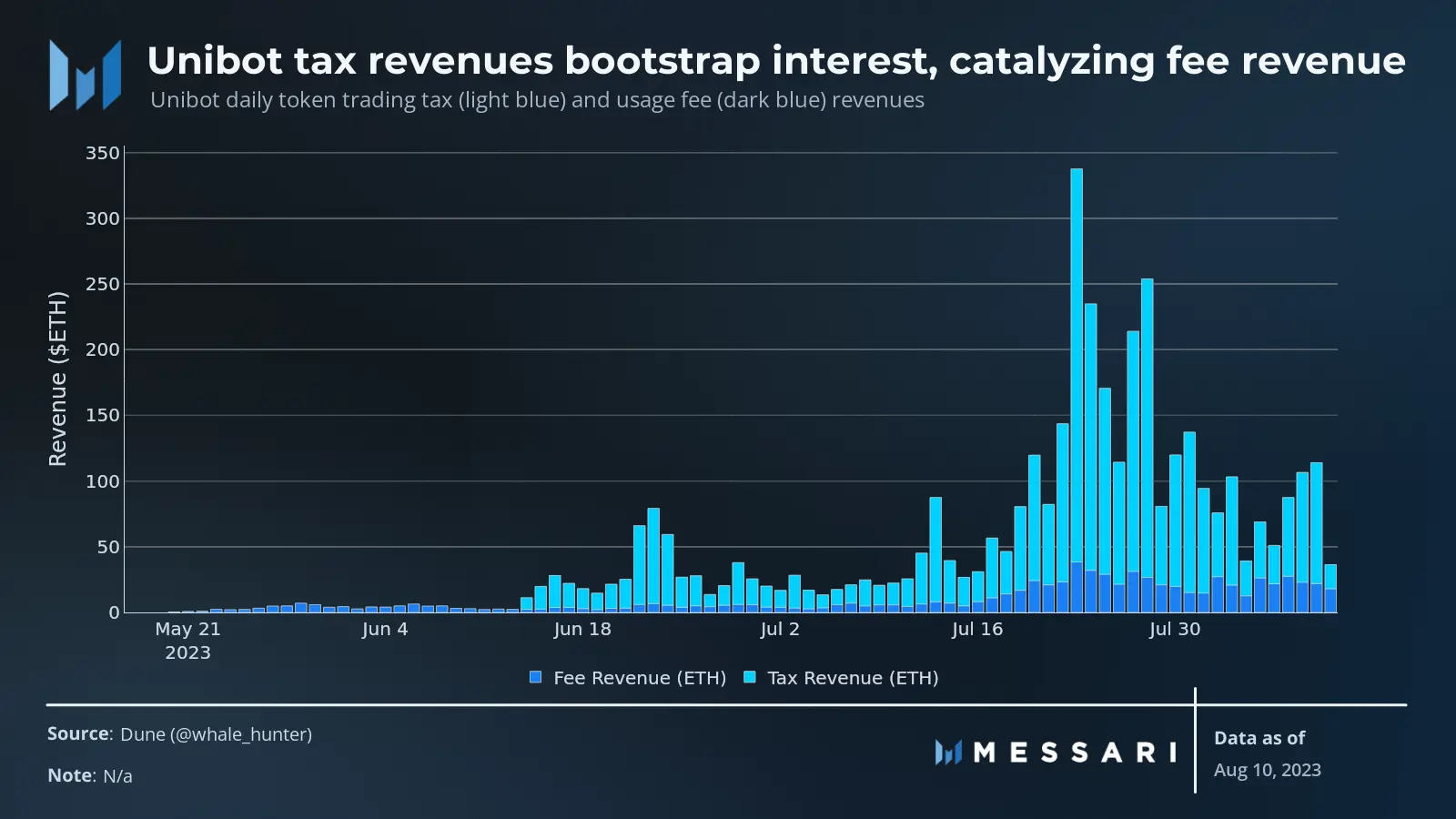Click the Jul 2 x-axis label
1456x819 pixels.
tap(780, 629)
